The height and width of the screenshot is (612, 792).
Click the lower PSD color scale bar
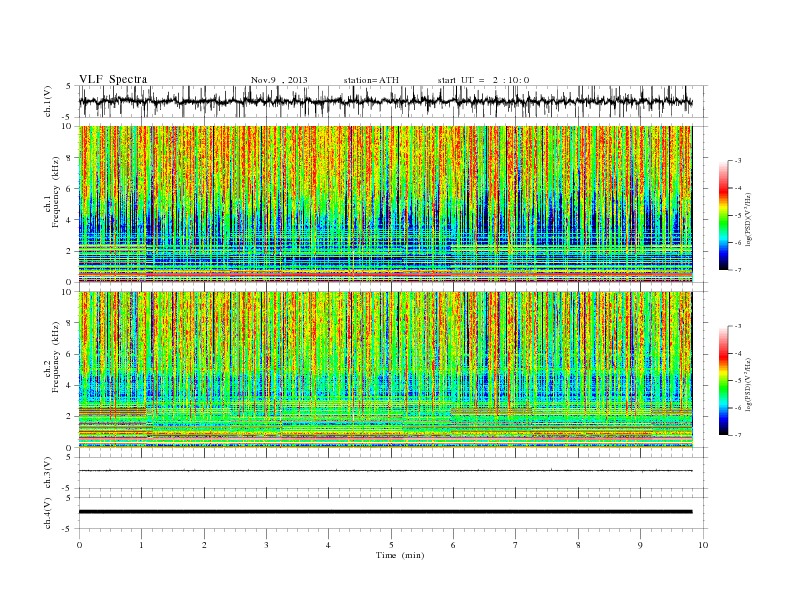coord(724,380)
